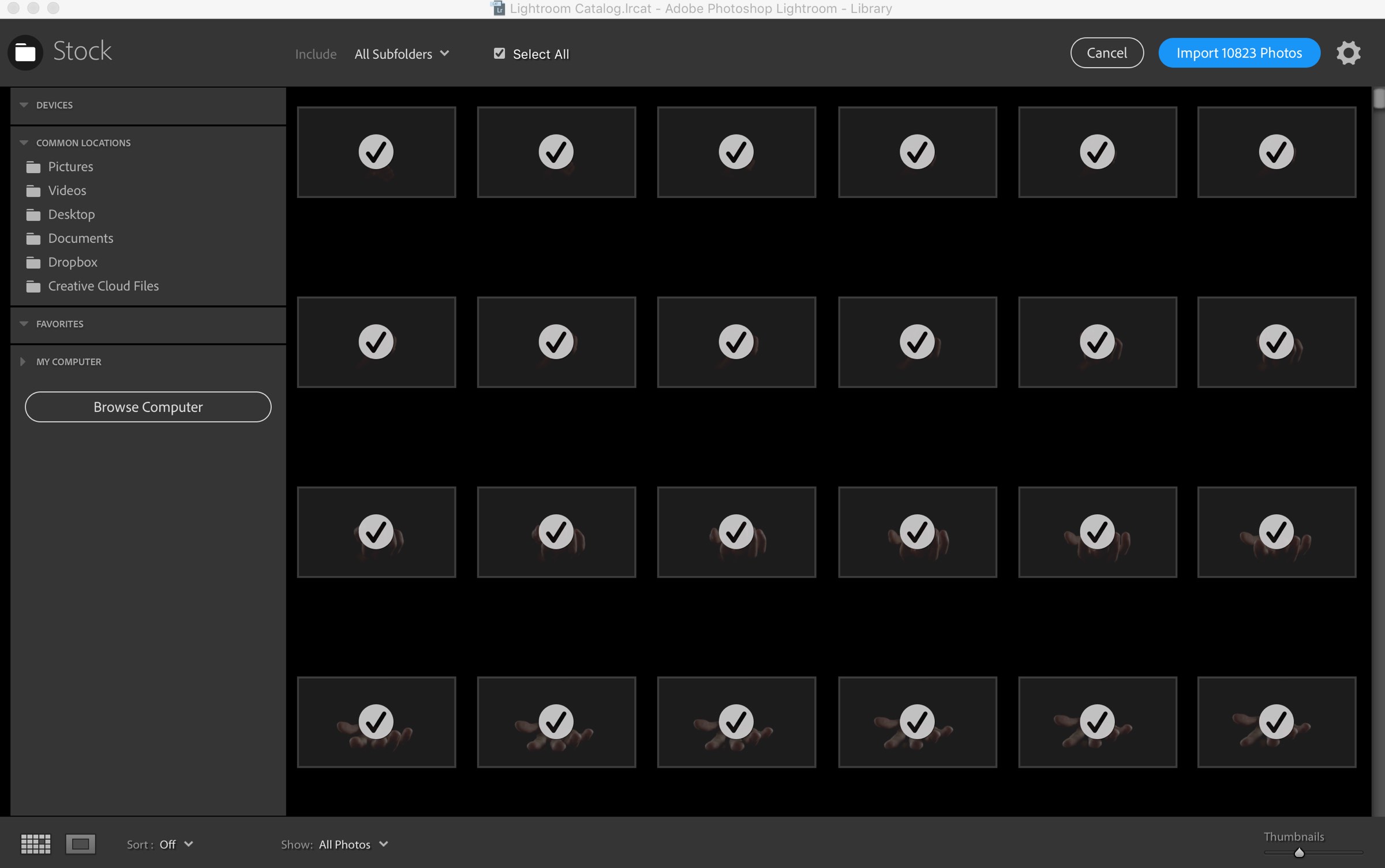Image resolution: width=1385 pixels, height=868 pixels.
Task: Adjust the Thumbnails size slider handle
Action: pyautogui.click(x=1298, y=852)
